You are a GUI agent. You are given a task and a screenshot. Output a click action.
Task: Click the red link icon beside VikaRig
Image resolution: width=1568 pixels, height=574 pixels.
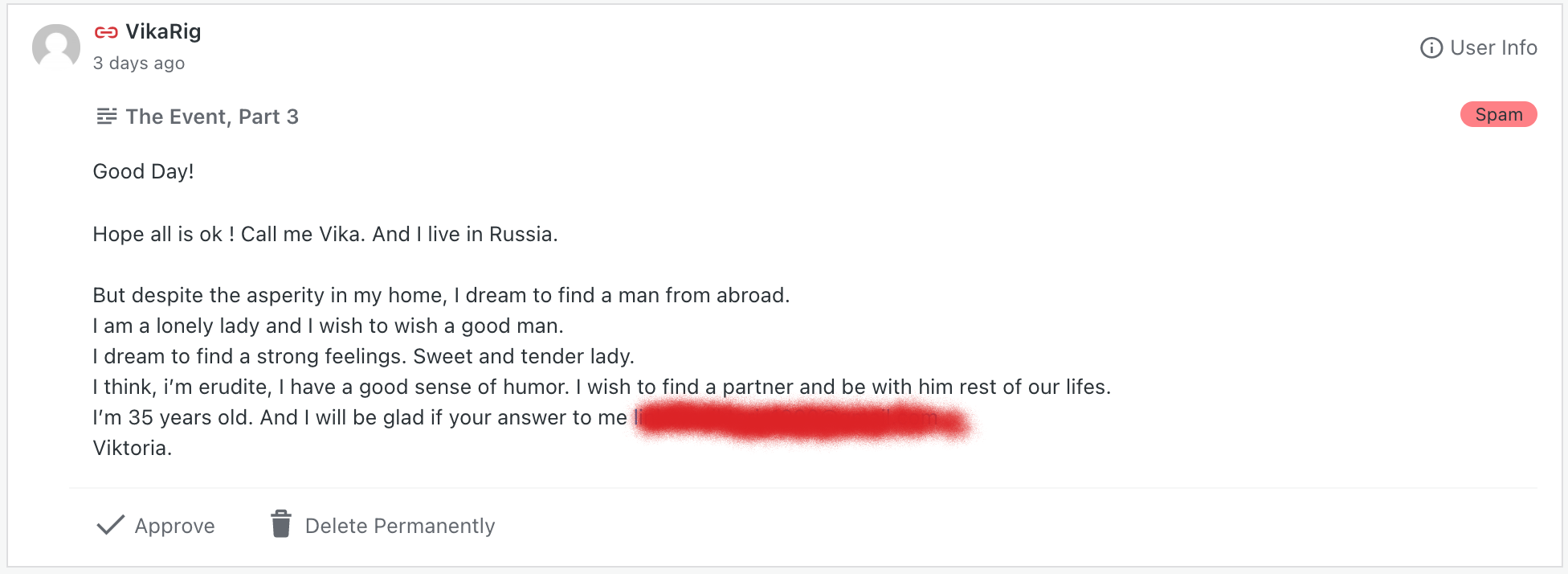(106, 32)
